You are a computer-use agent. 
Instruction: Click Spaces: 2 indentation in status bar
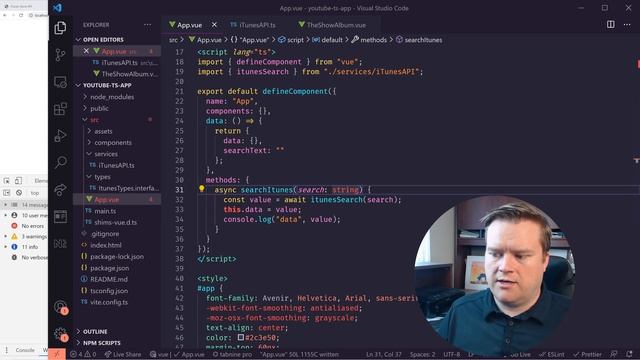click(x=422, y=354)
